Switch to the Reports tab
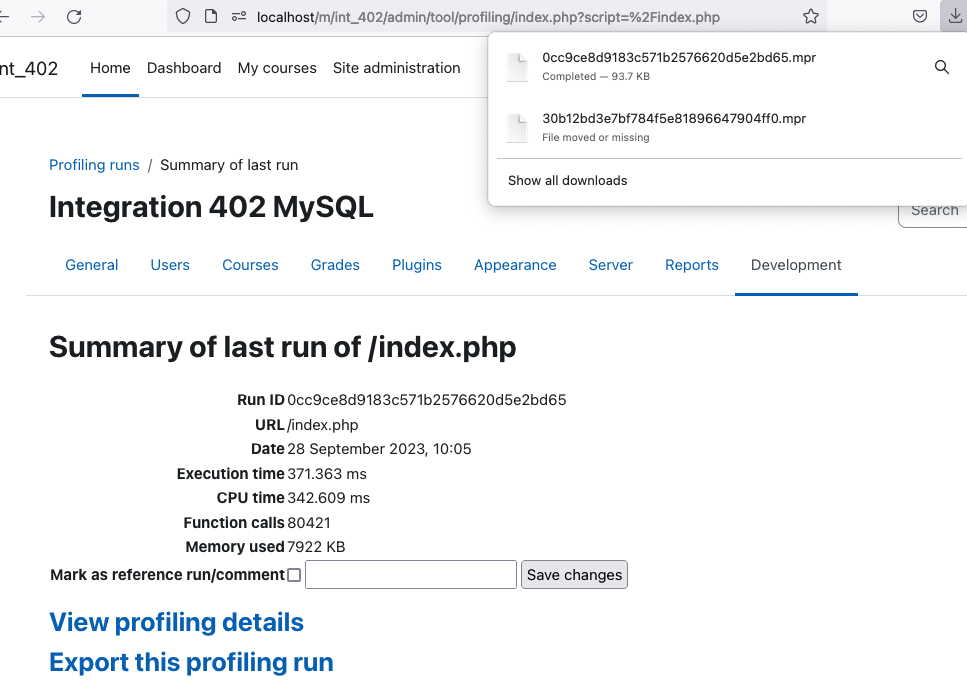 691,265
